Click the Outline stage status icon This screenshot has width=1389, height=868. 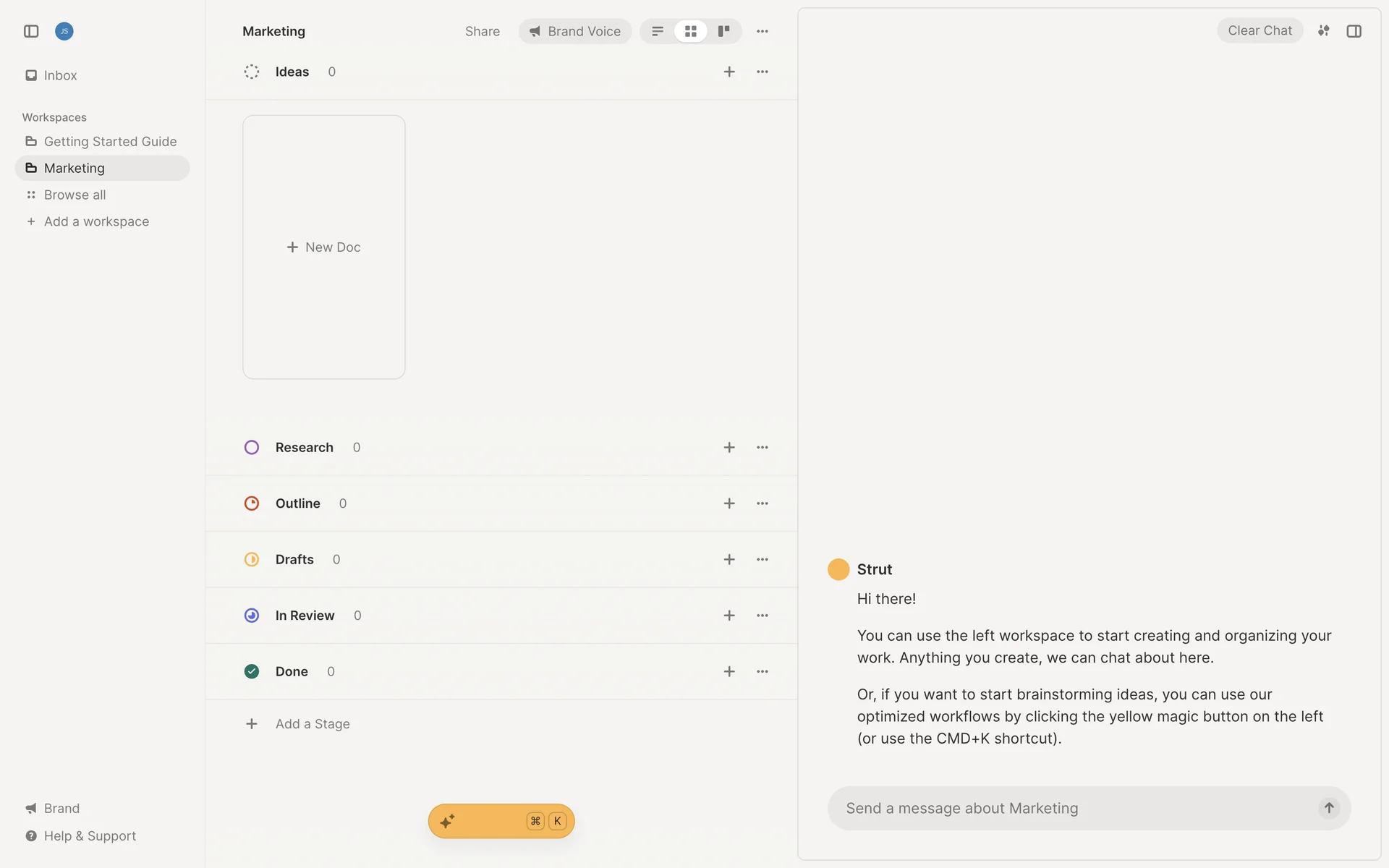point(252,503)
